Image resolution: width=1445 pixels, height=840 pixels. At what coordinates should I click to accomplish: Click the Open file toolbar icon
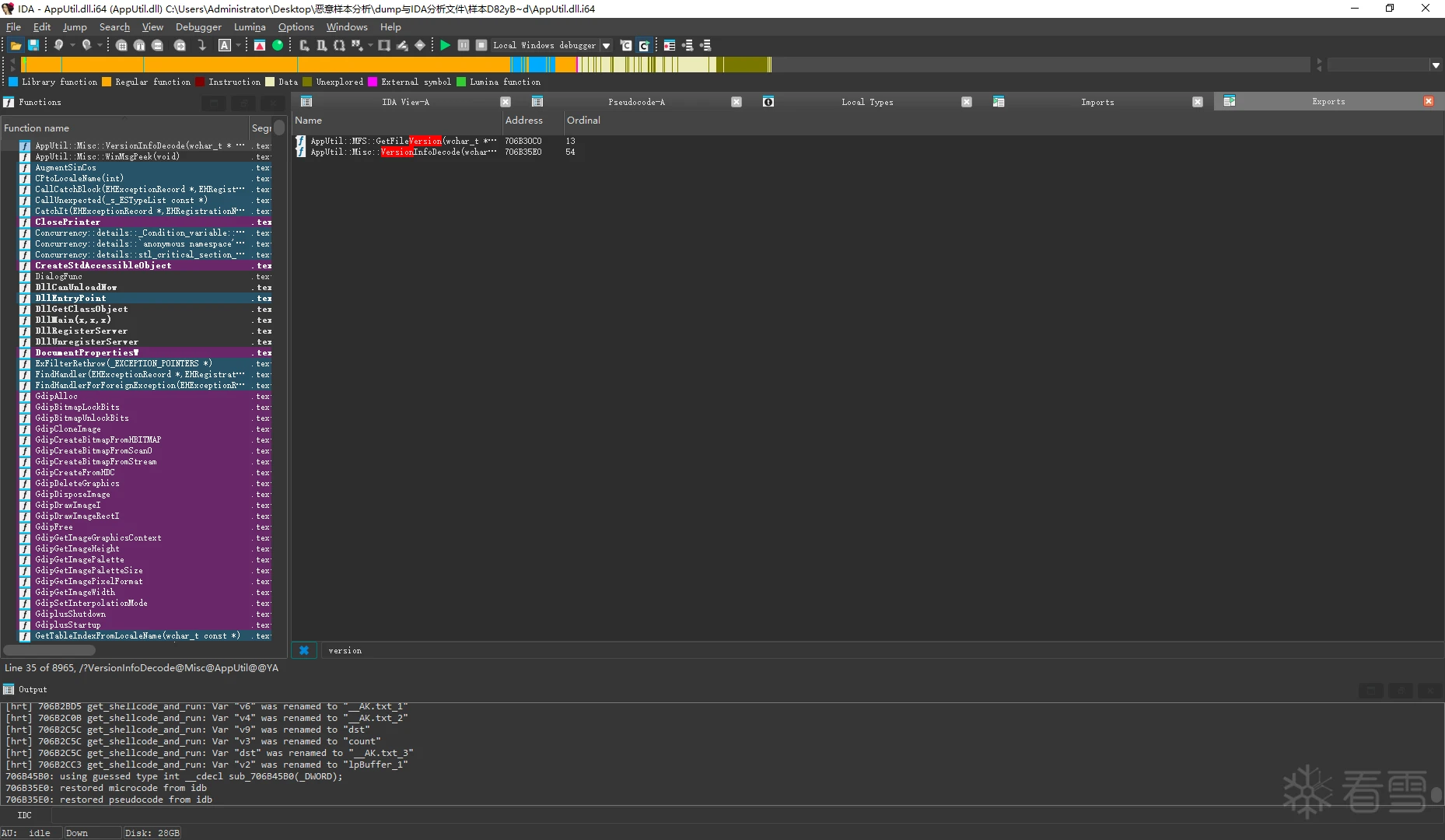point(16,46)
